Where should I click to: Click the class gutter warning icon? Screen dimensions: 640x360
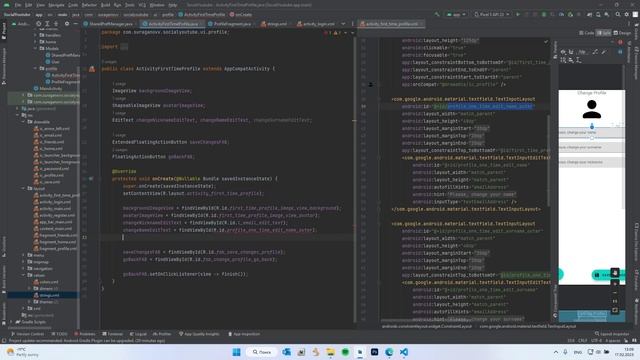coord(92,69)
